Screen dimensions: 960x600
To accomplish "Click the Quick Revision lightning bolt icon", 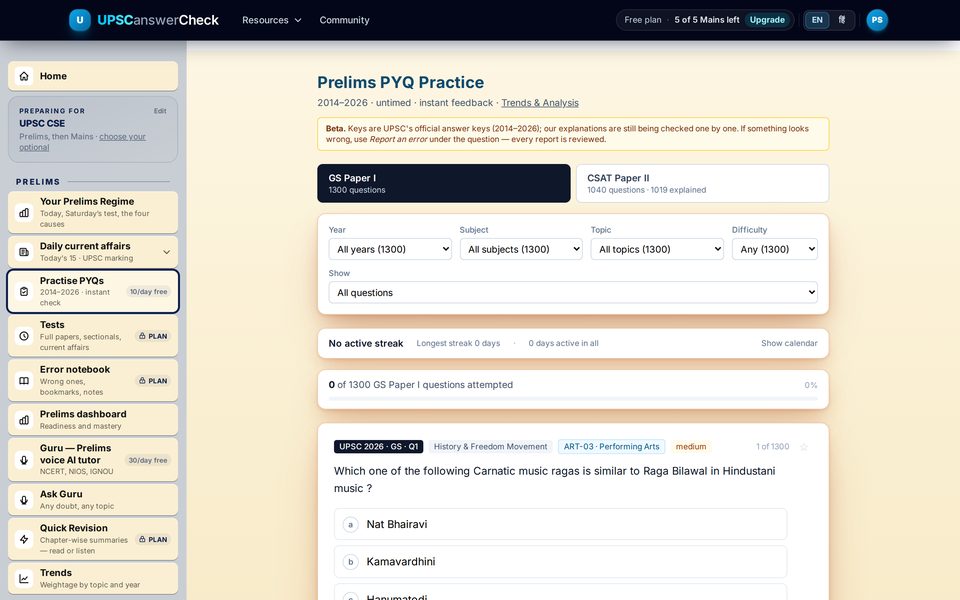I will [x=24, y=539].
